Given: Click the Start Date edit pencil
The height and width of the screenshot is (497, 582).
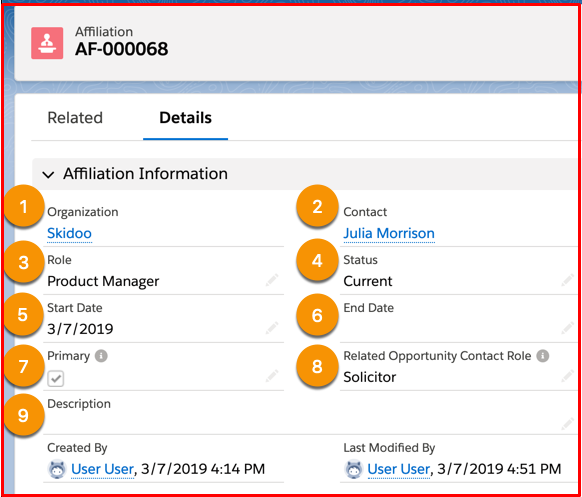Looking at the screenshot, I should pyautogui.click(x=272, y=328).
